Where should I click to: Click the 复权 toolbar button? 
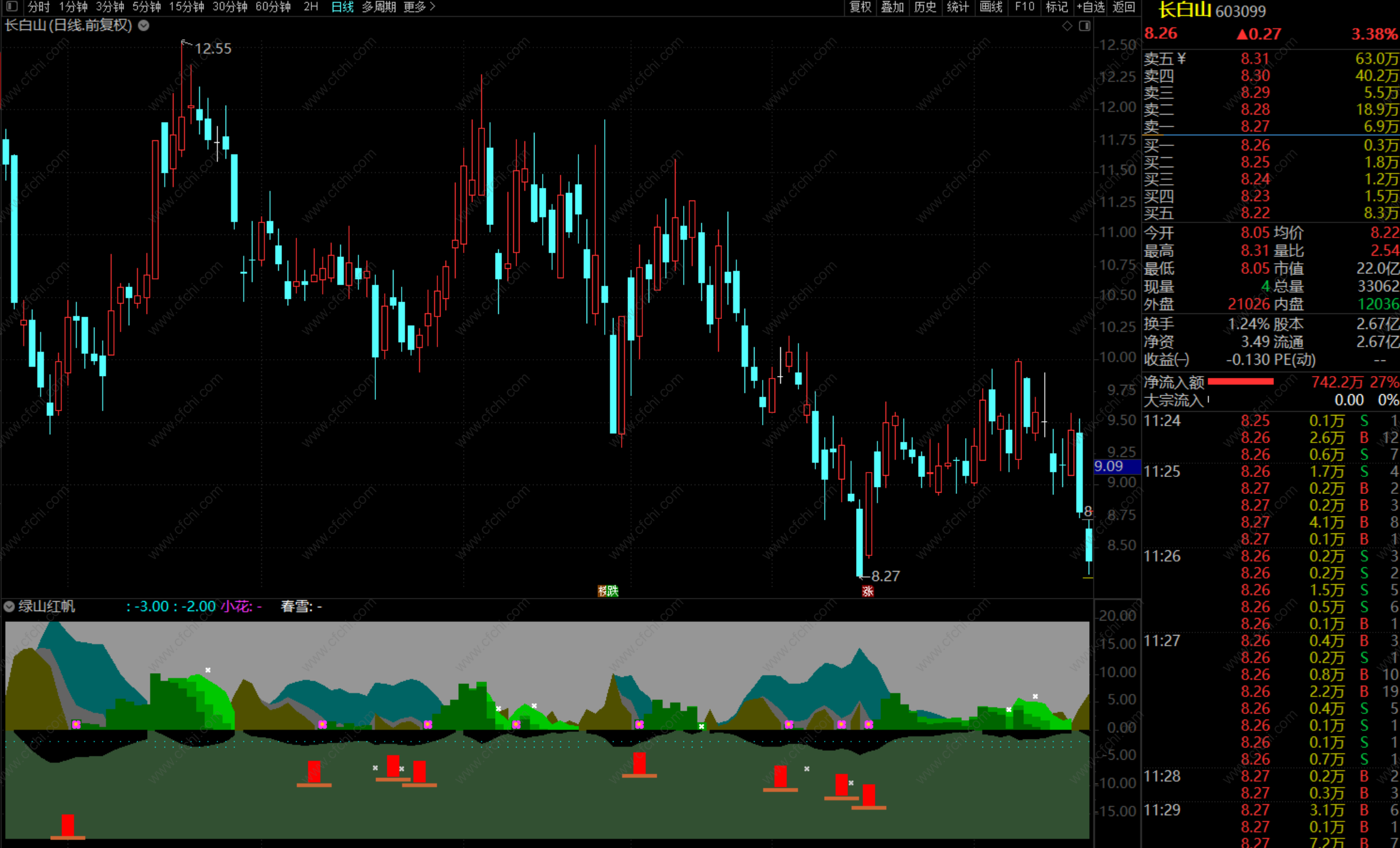(x=860, y=7)
